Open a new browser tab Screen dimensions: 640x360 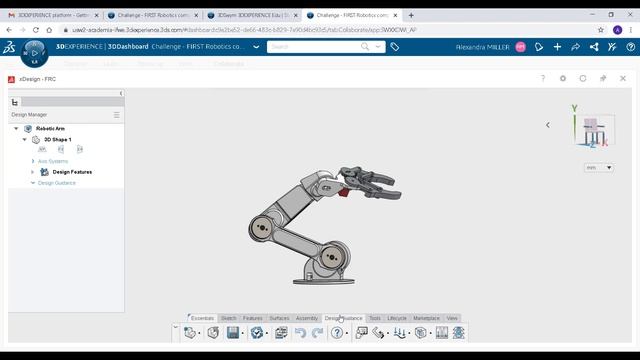pos(411,15)
